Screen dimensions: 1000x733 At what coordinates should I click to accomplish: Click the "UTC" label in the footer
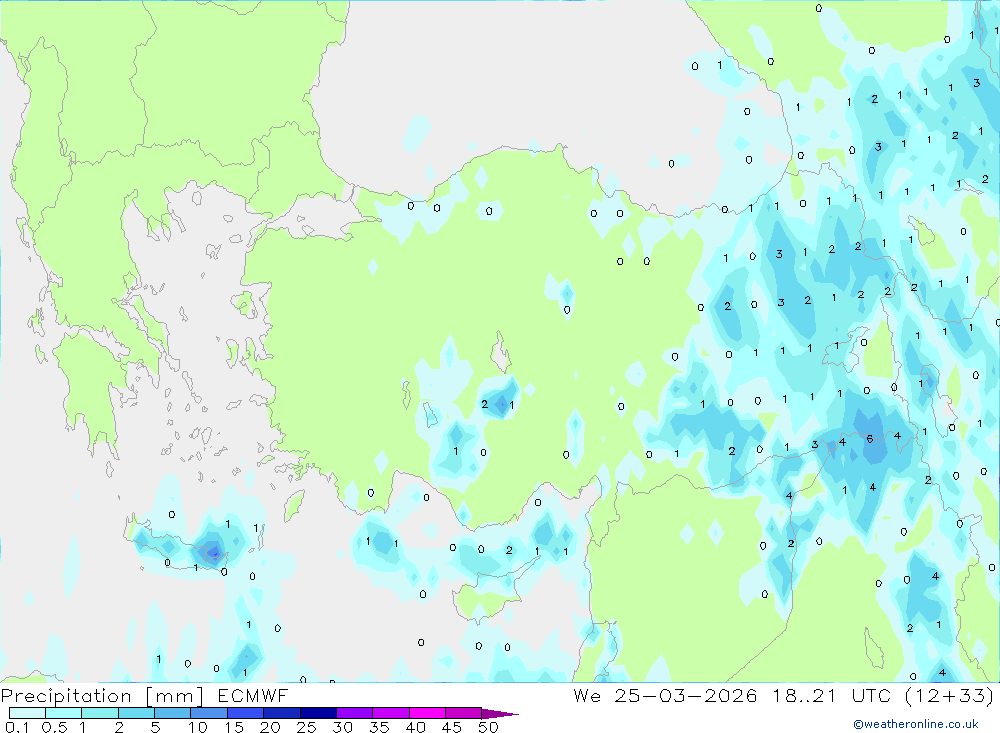[871, 695]
